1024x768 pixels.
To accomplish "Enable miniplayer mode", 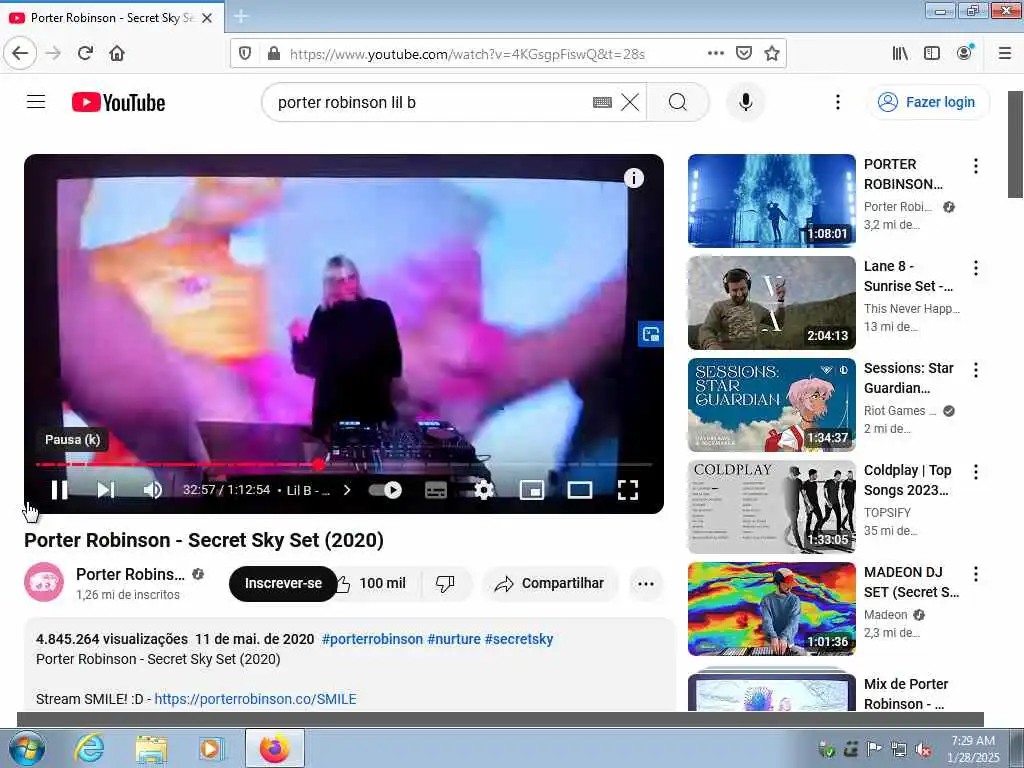I will coord(532,490).
